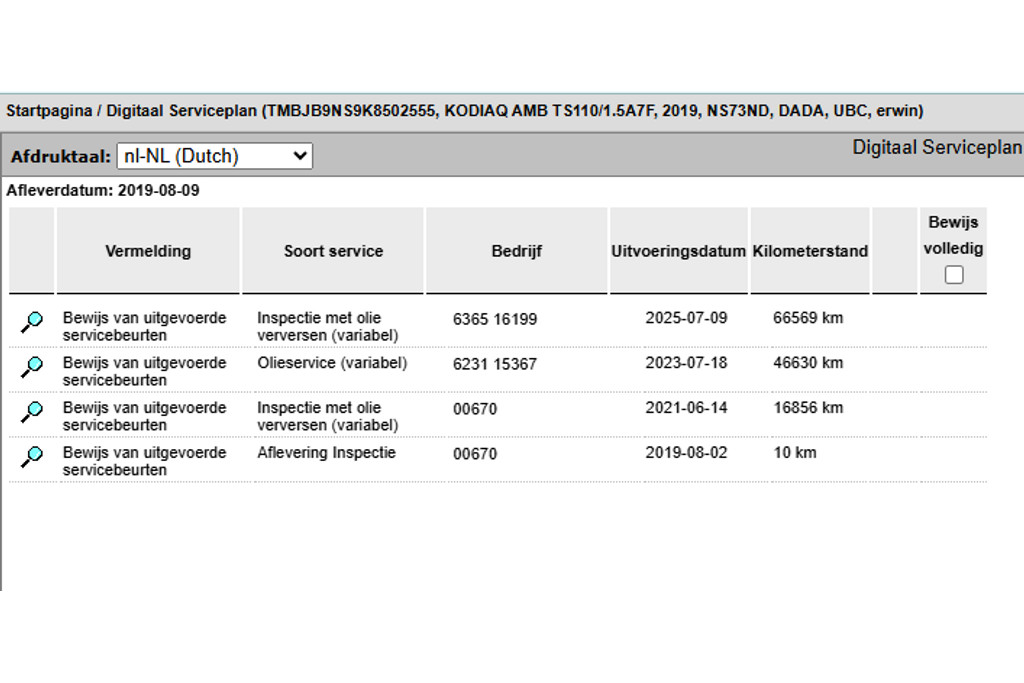1024x683 pixels.
Task: Select the Aflevering Inspectie service type cell
Action: click(326, 453)
